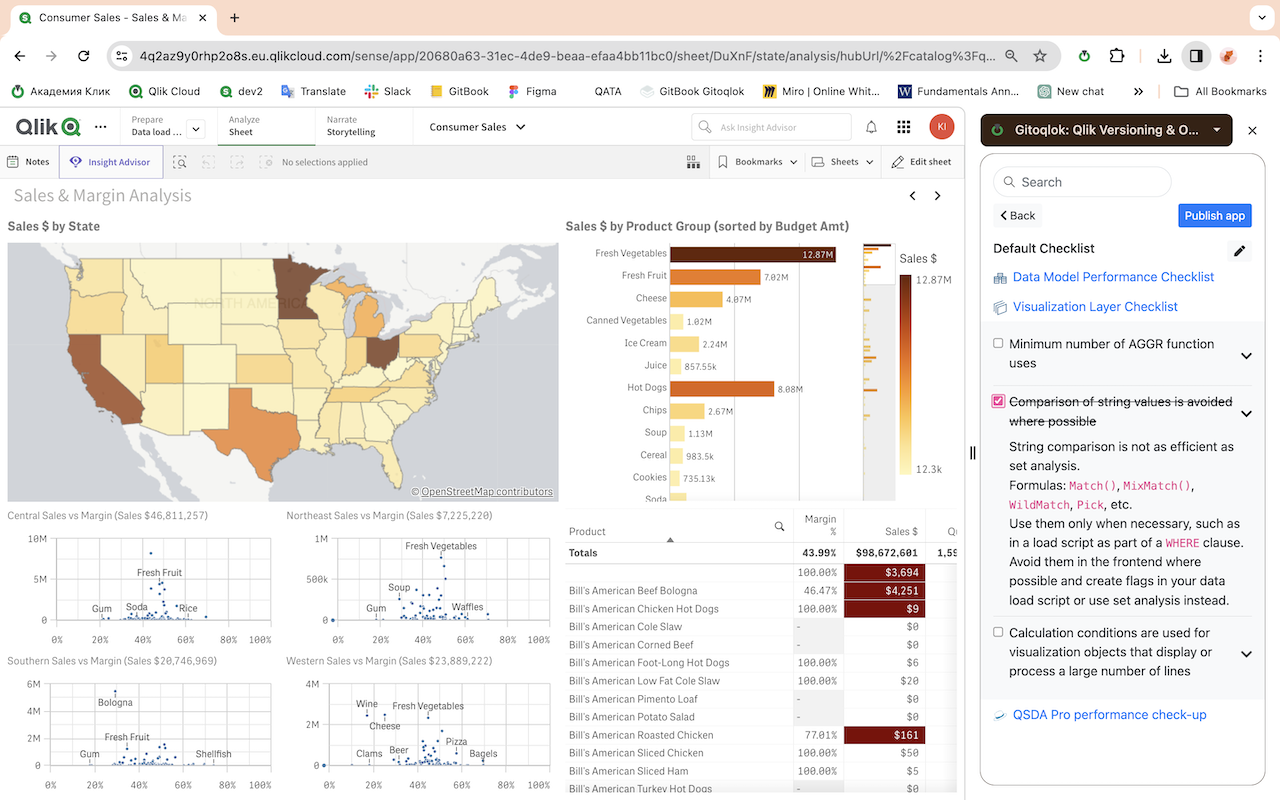Go to the previous sheet arrow

[912, 196]
